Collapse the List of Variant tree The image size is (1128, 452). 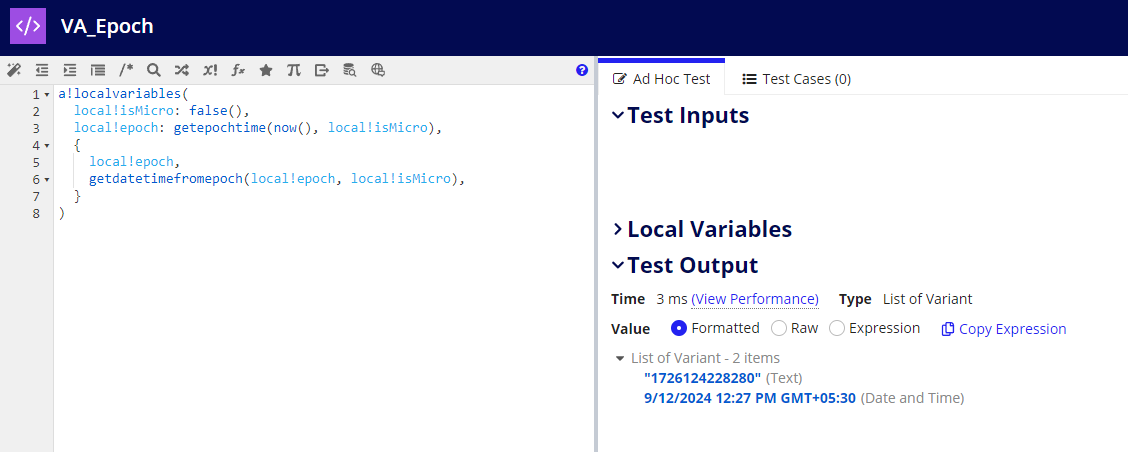coord(619,358)
